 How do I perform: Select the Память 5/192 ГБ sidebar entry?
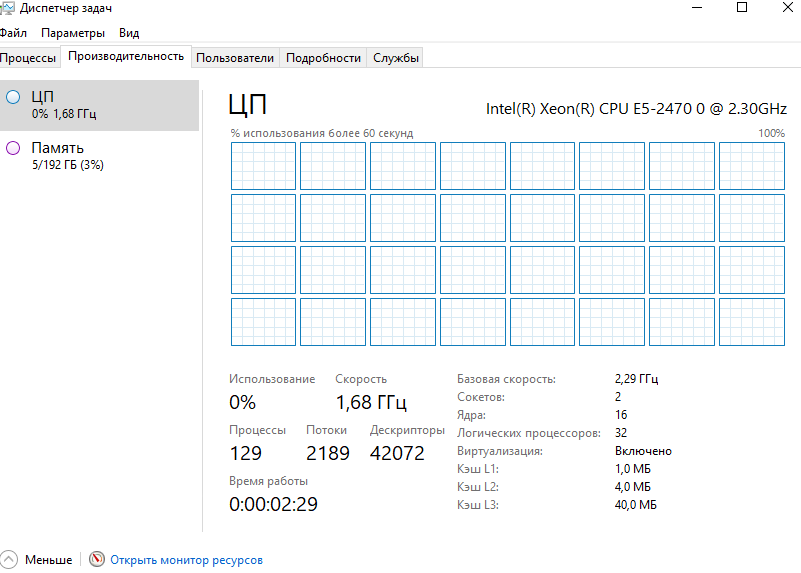click(99, 156)
